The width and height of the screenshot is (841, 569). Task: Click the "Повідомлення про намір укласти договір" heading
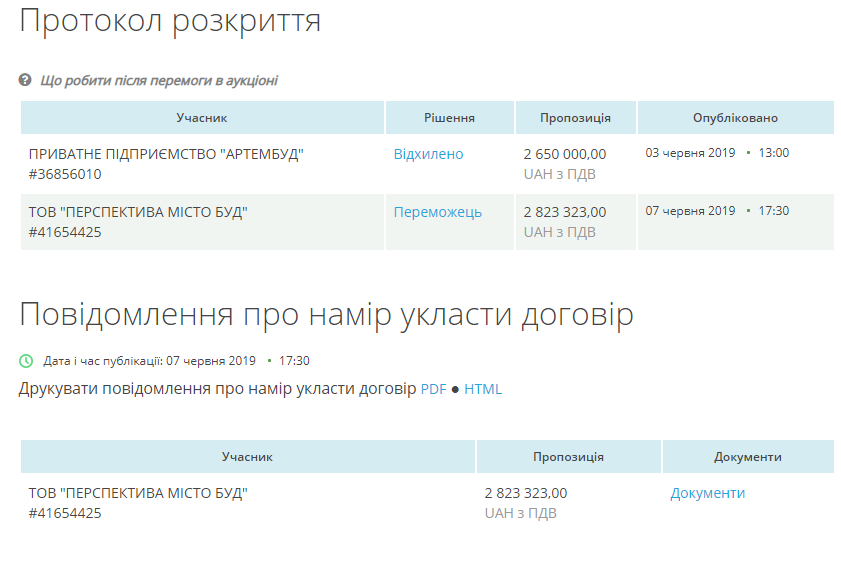326,314
